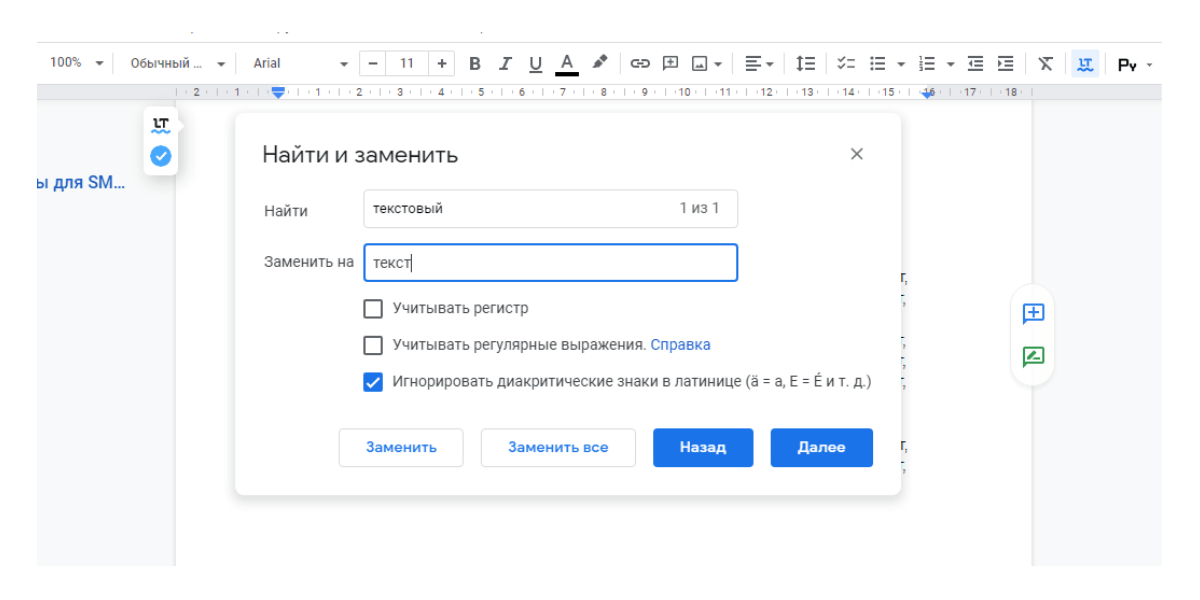Click the suggest edits icon on right side
1200x600 pixels.
coord(1033,356)
